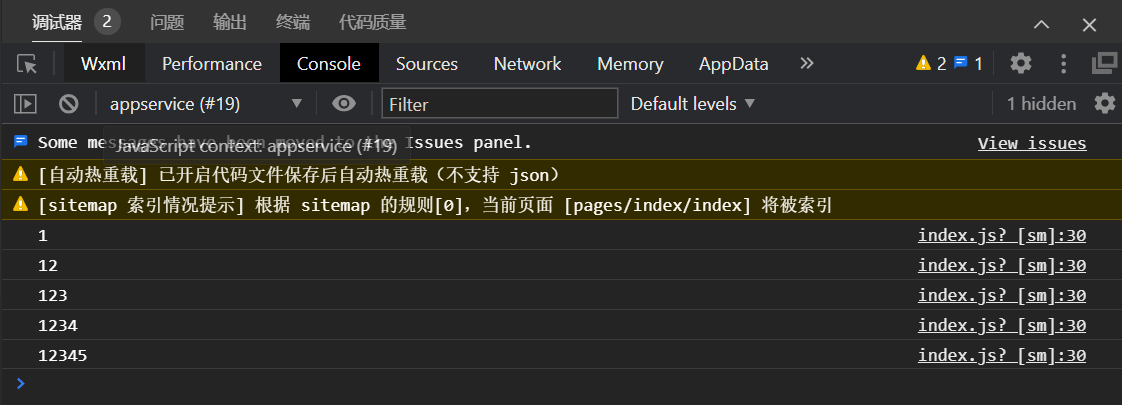Screen dimensions: 1122x405
Task: Click the console prompt input line
Action: [561, 384]
